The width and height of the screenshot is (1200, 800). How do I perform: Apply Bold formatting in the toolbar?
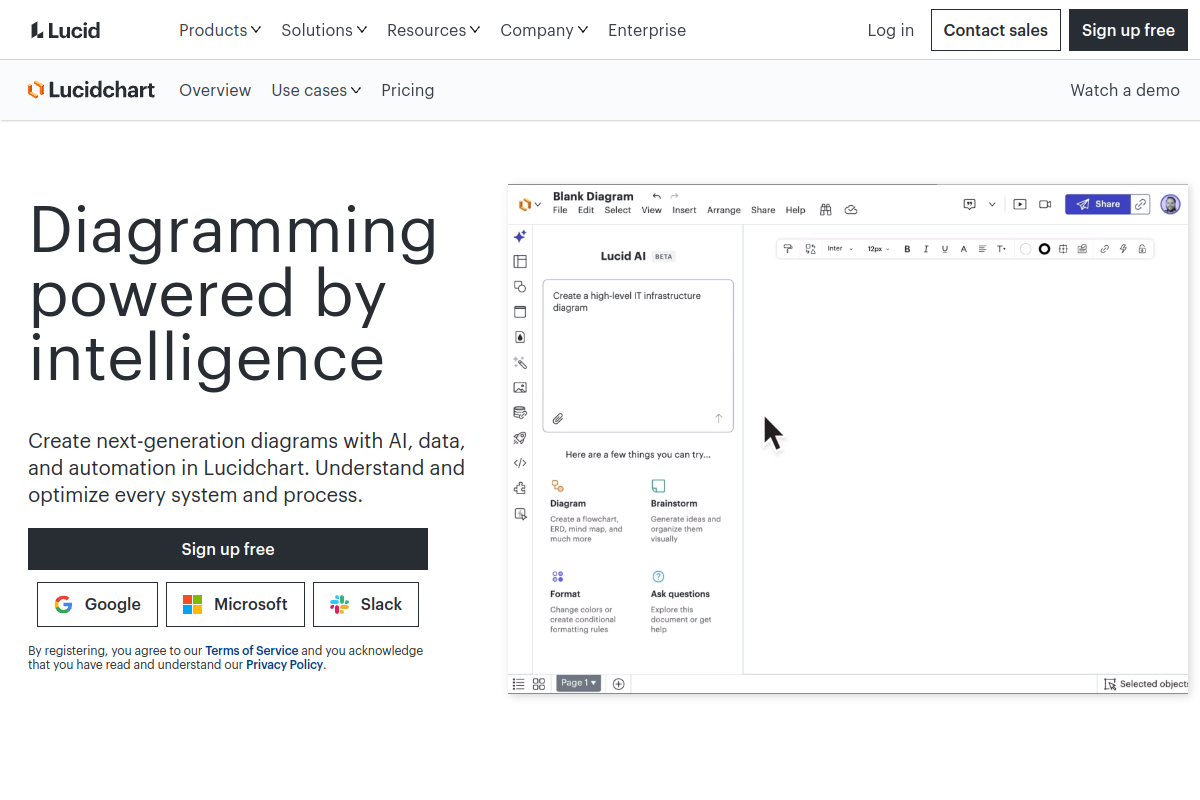(907, 249)
